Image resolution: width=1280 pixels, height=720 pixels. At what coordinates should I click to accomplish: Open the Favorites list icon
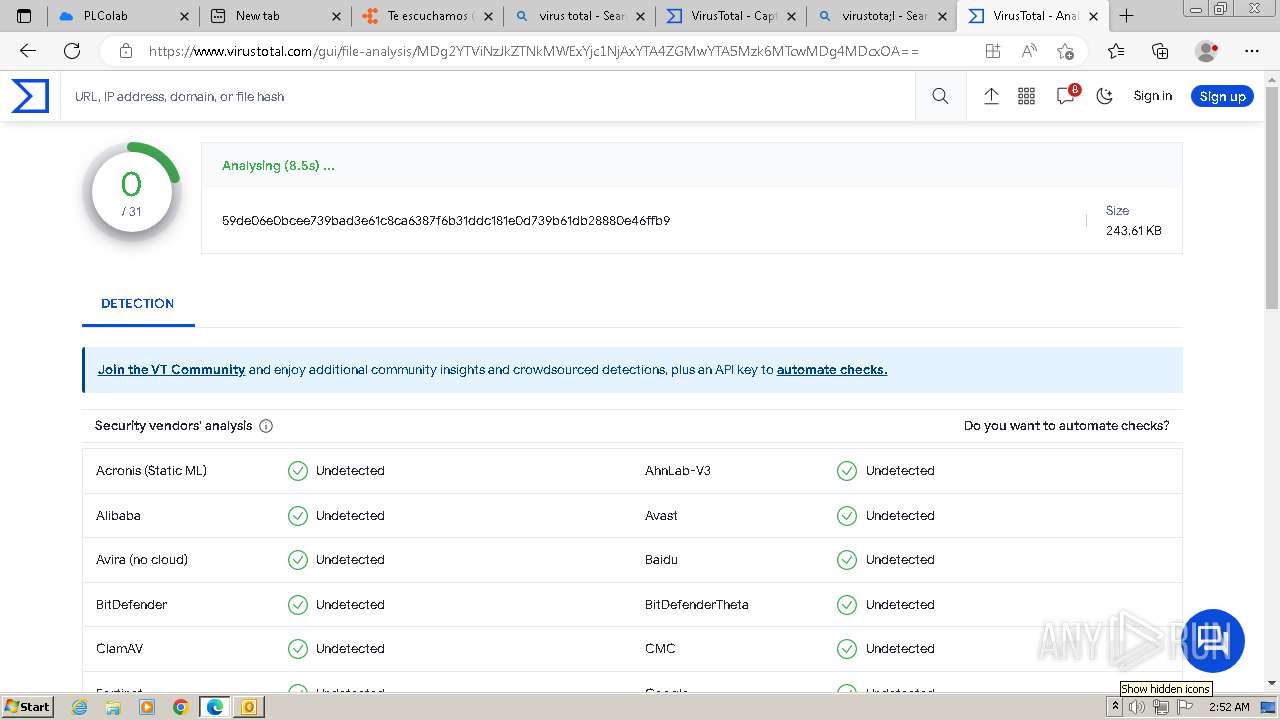click(x=1116, y=51)
